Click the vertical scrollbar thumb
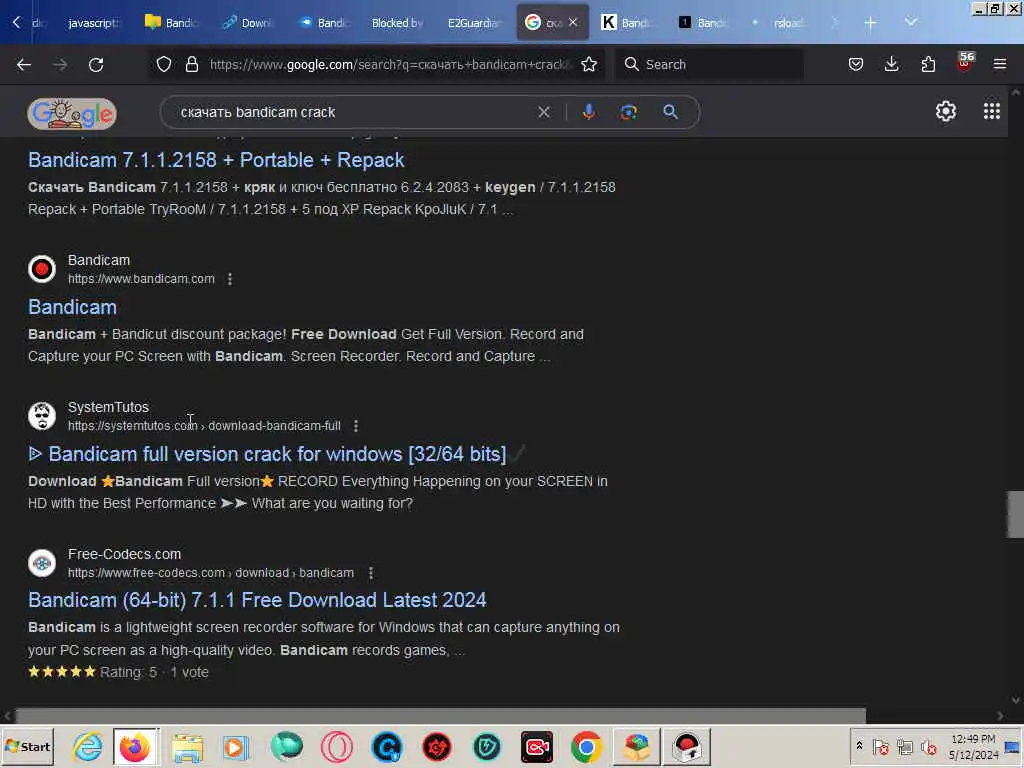The width and height of the screenshot is (1024, 768). [1016, 515]
